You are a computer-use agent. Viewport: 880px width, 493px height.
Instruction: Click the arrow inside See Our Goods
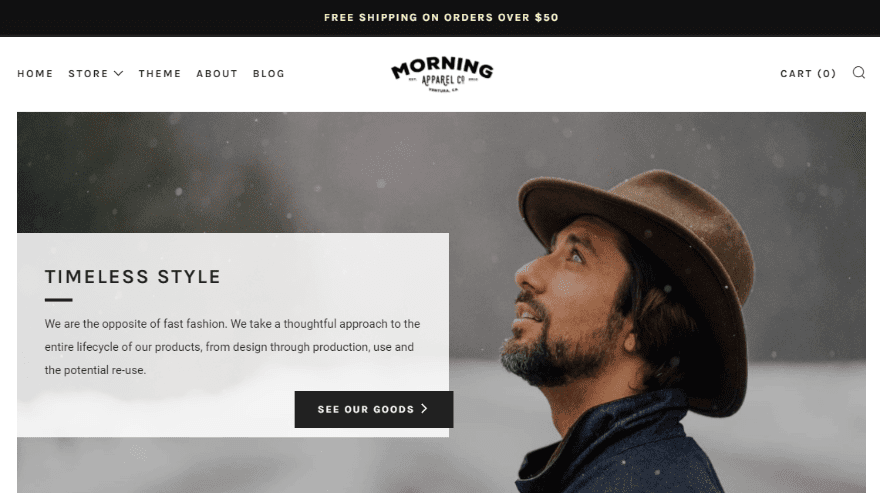tap(424, 409)
